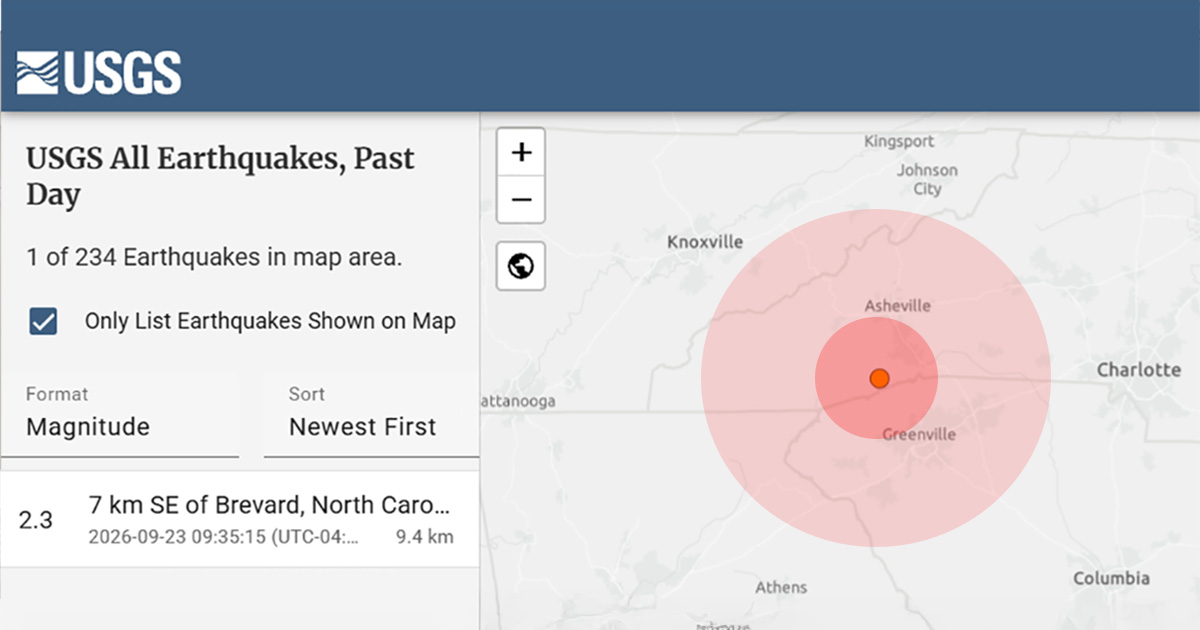This screenshot has height=630, width=1200.
Task: Click Asheville label on the map
Action: [897, 306]
